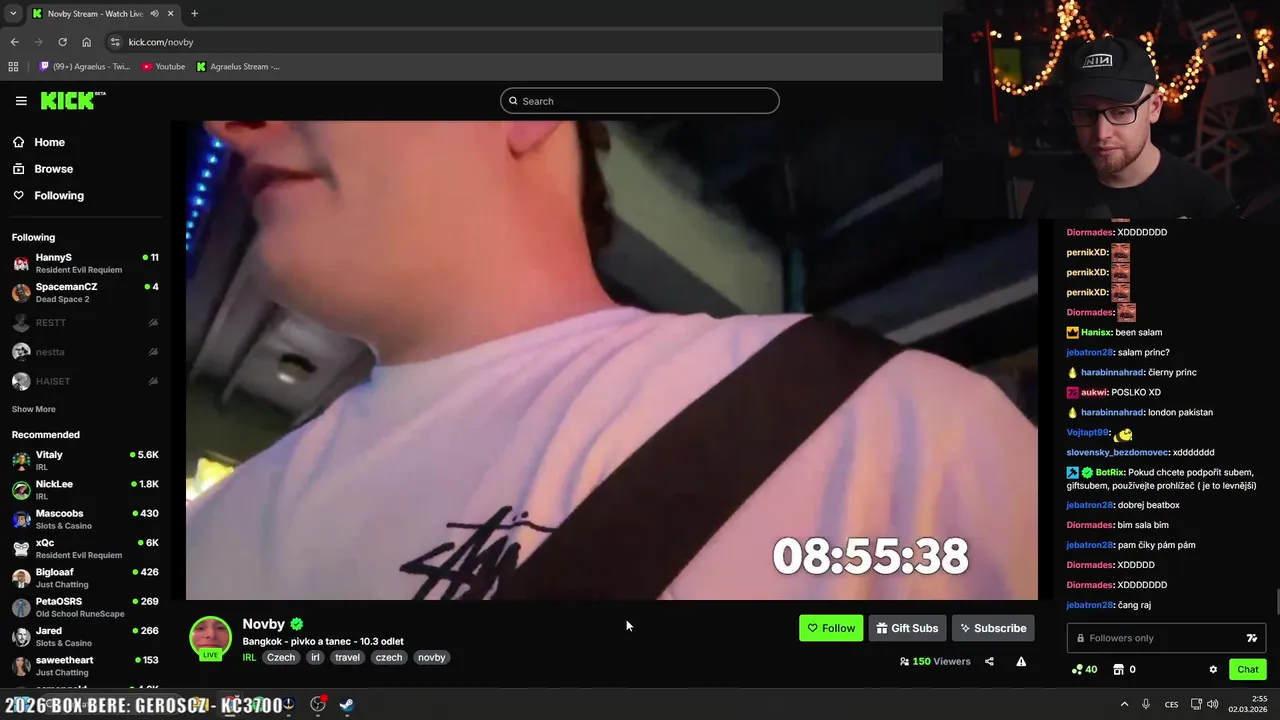Open offline nestta channel
Screen dimensions: 1280x720
point(85,352)
